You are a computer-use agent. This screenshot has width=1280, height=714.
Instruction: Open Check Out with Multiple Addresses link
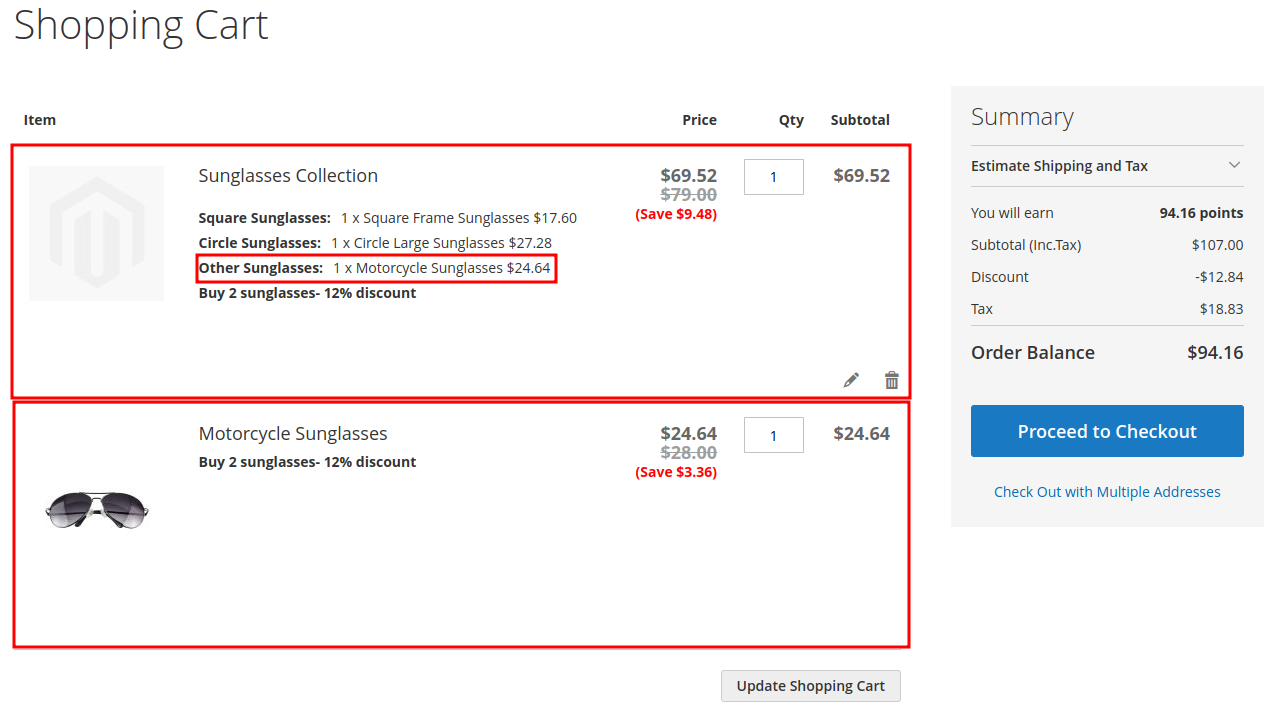coord(1107,492)
